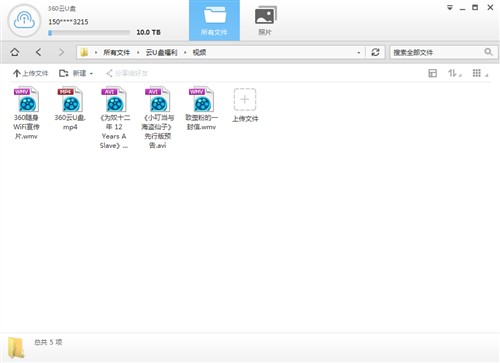500x363 pixels.
Task: Click 分享给好友 button
Action: pos(127,73)
